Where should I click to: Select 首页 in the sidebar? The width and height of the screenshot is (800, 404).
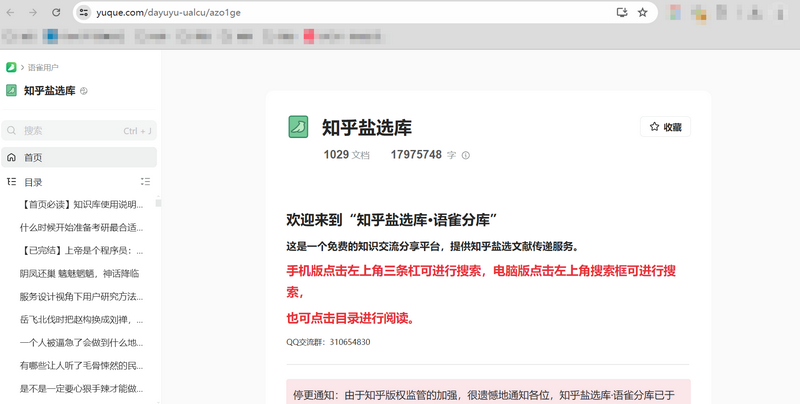pyautogui.click(x=34, y=157)
